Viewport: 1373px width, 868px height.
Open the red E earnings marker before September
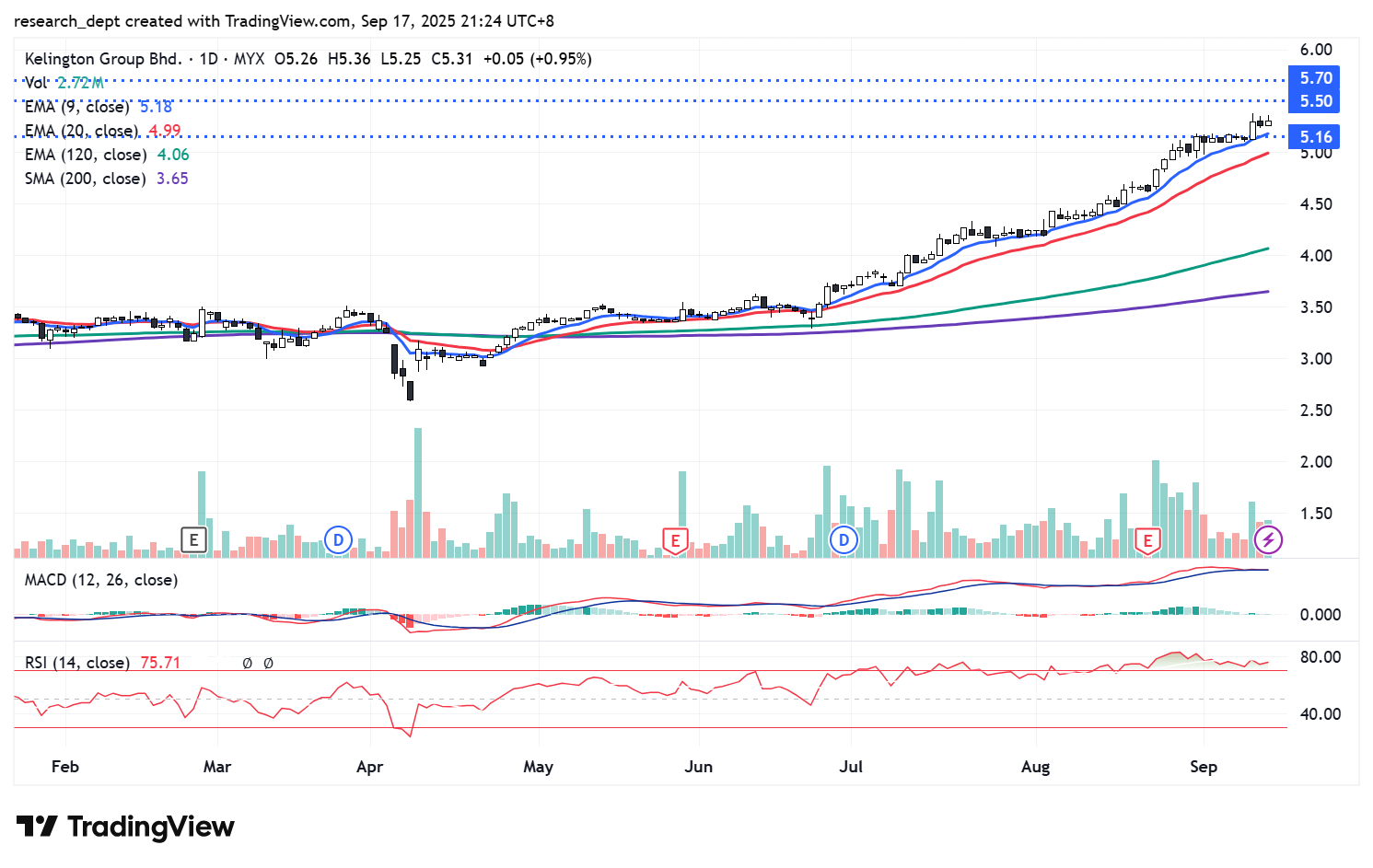tap(1147, 540)
